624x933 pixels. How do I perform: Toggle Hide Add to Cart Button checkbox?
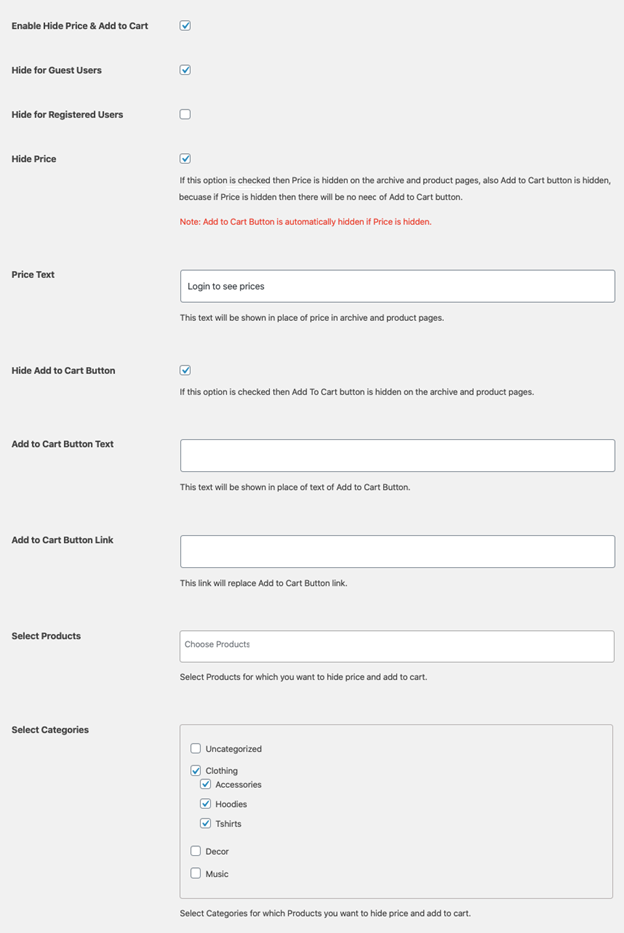185,370
